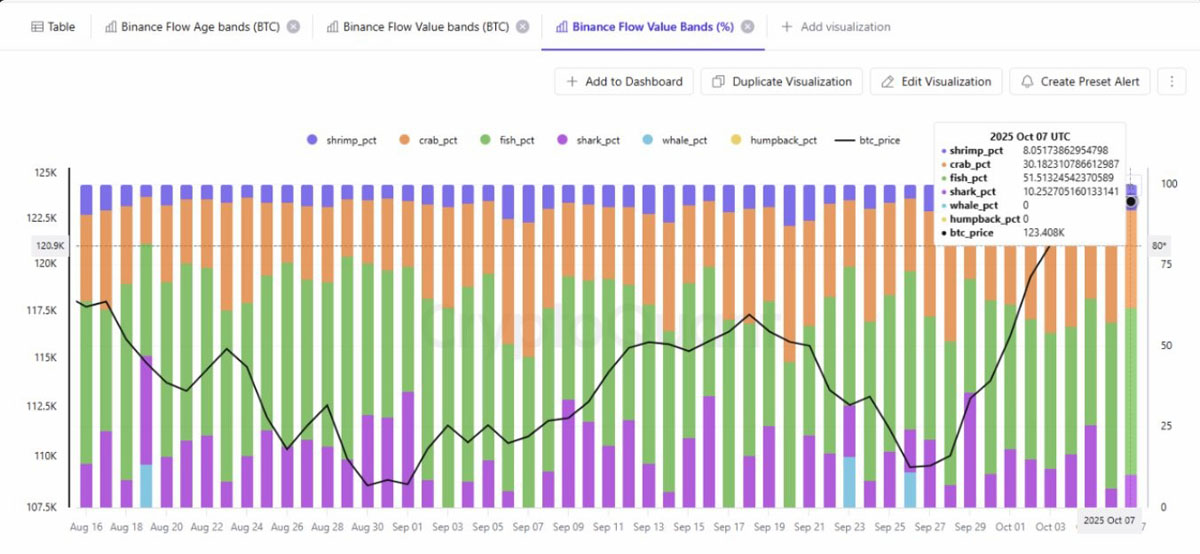Screen dimensions: 1200x554
Task: Close the Binance Flow Value bands (BTC) tab
Action: (x=523, y=27)
